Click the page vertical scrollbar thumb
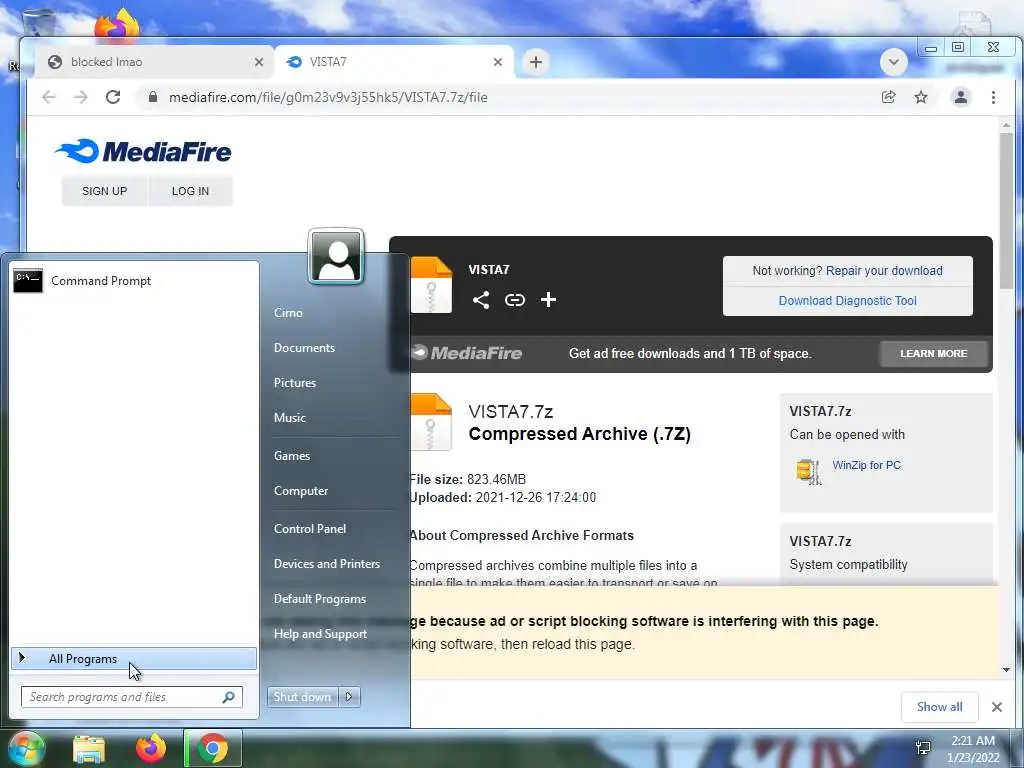 (x=1006, y=210)
